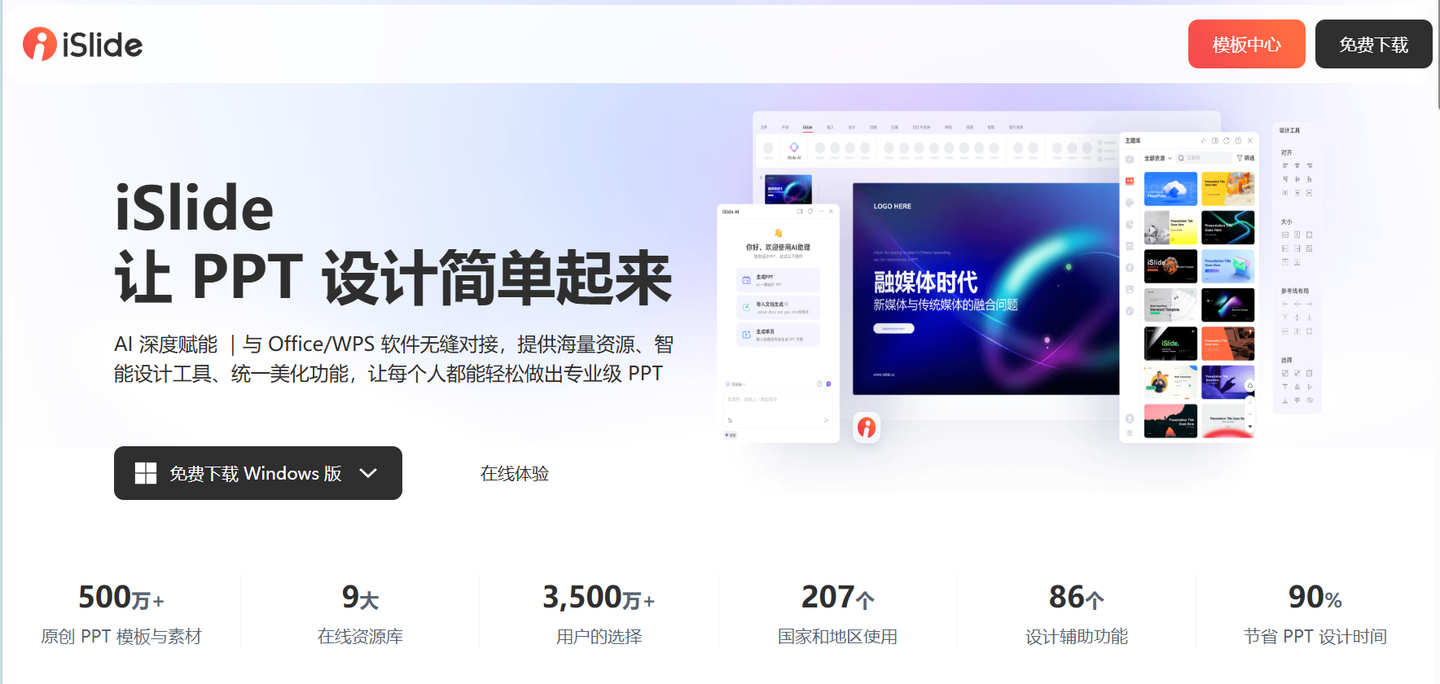Click the dark 免费下载 header button
Viewport: 1440px width, 684px height.
coord(1373,44)
